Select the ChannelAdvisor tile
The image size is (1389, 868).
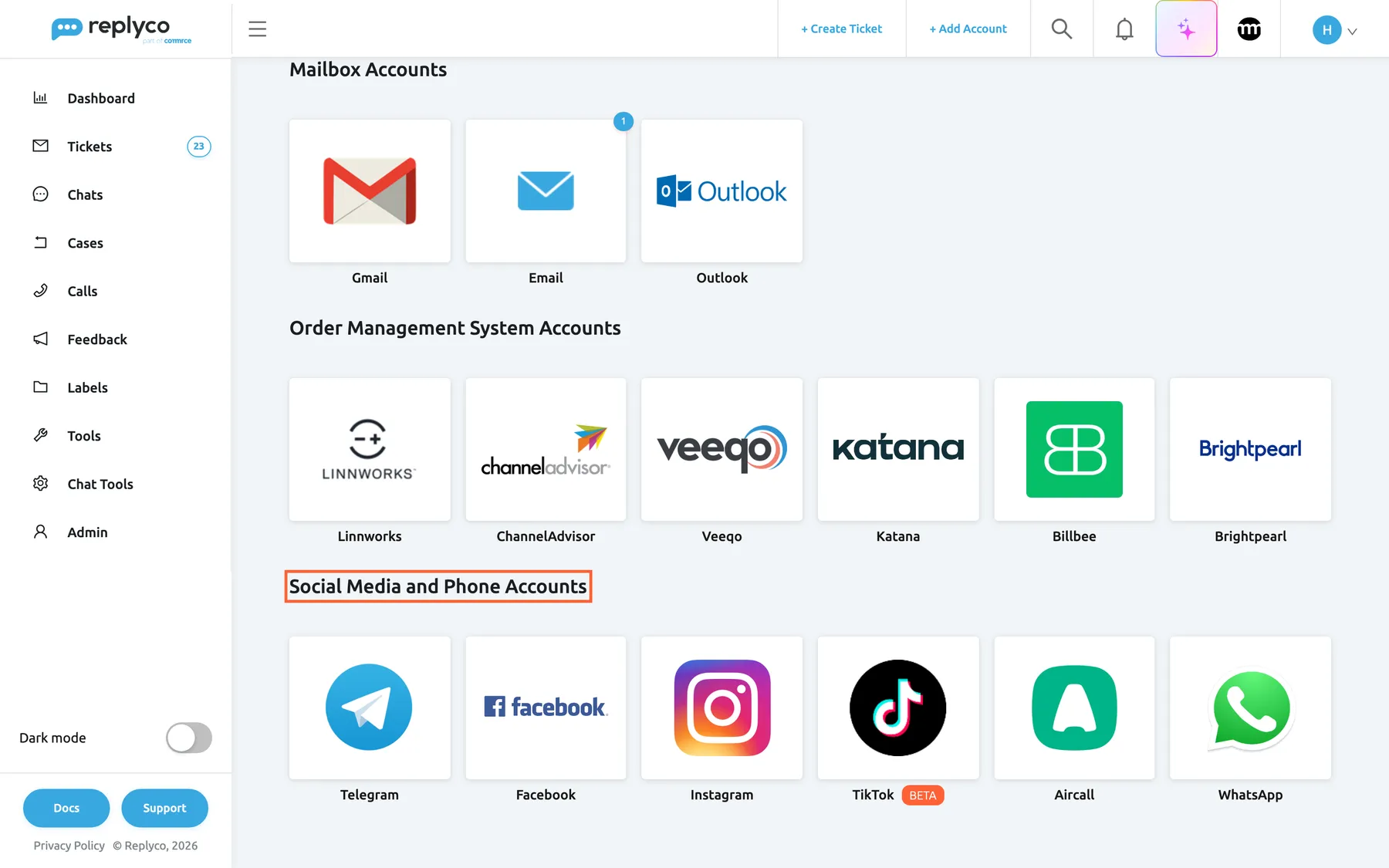click(x=546, y=449)
